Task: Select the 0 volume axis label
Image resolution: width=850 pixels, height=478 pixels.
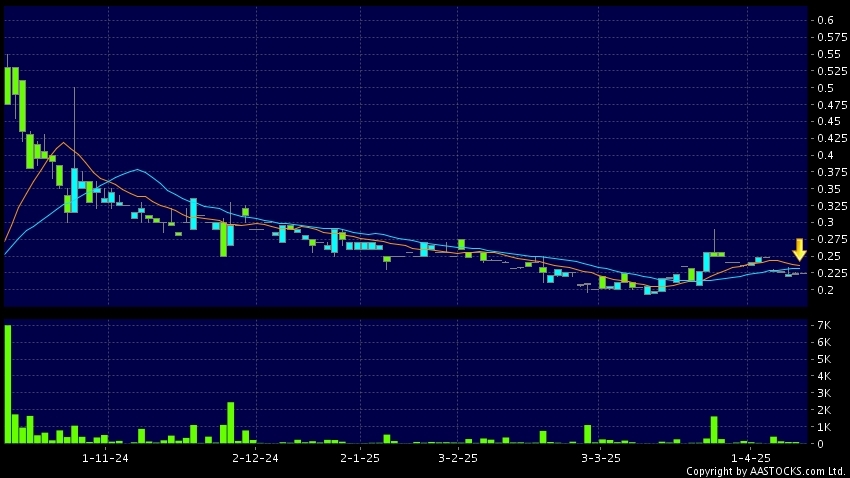Action: point(820,444)
